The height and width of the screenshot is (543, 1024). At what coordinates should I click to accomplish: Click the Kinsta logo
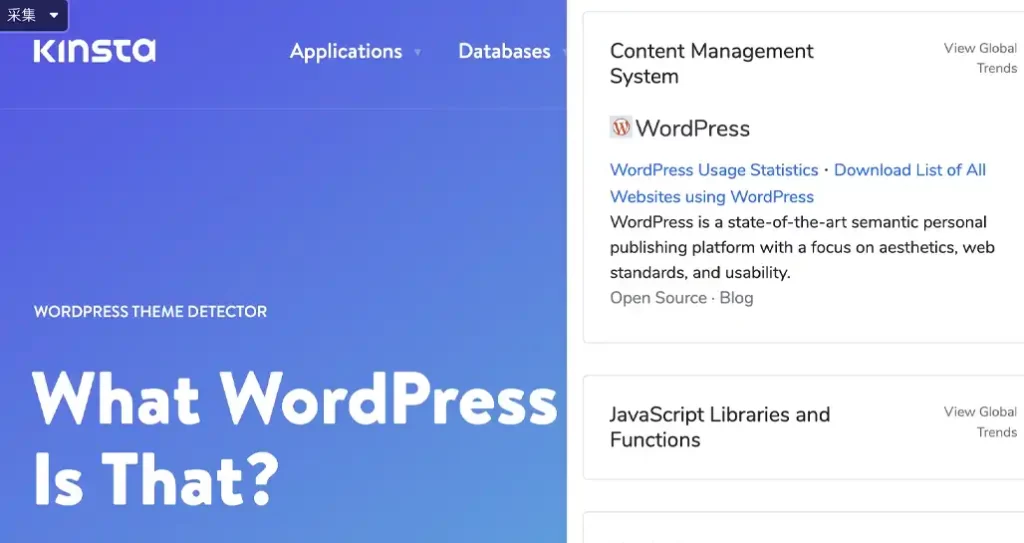coord(94,51)
